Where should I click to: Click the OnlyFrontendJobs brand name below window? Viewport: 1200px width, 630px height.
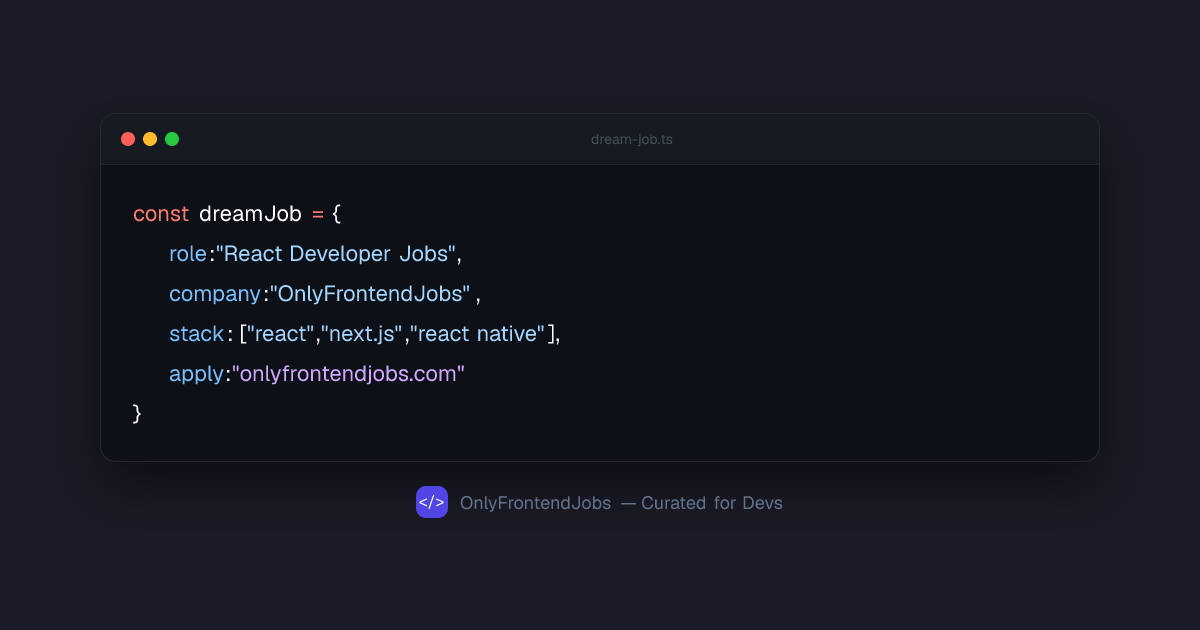click(535, 503)
